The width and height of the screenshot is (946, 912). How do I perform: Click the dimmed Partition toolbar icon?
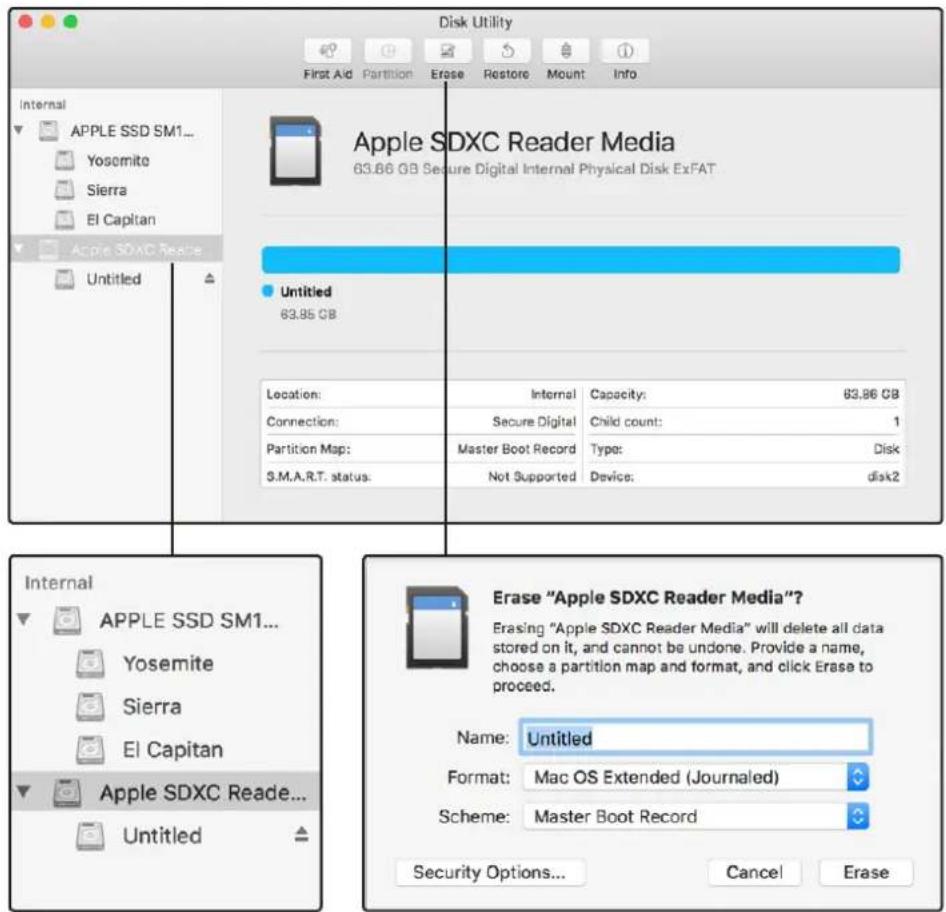click(387, 51)
